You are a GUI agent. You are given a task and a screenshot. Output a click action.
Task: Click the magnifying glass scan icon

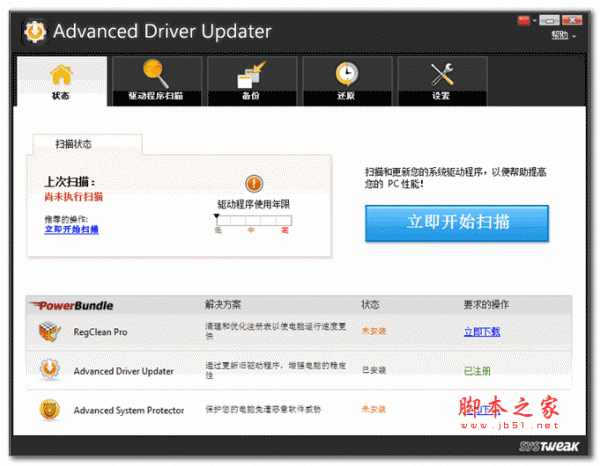156,73
